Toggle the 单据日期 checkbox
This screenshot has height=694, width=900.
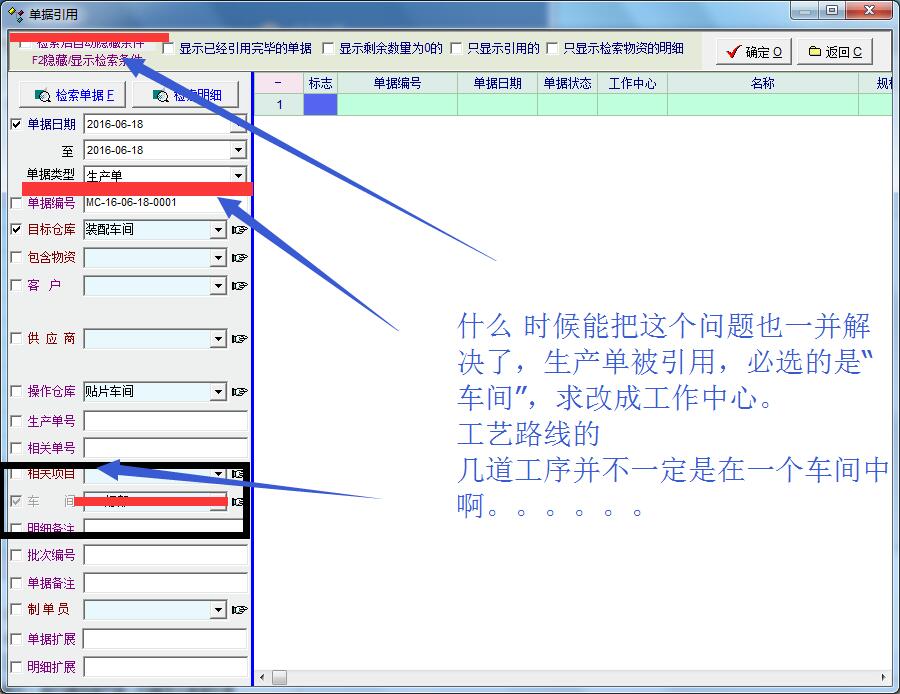(x=16, y=124)
